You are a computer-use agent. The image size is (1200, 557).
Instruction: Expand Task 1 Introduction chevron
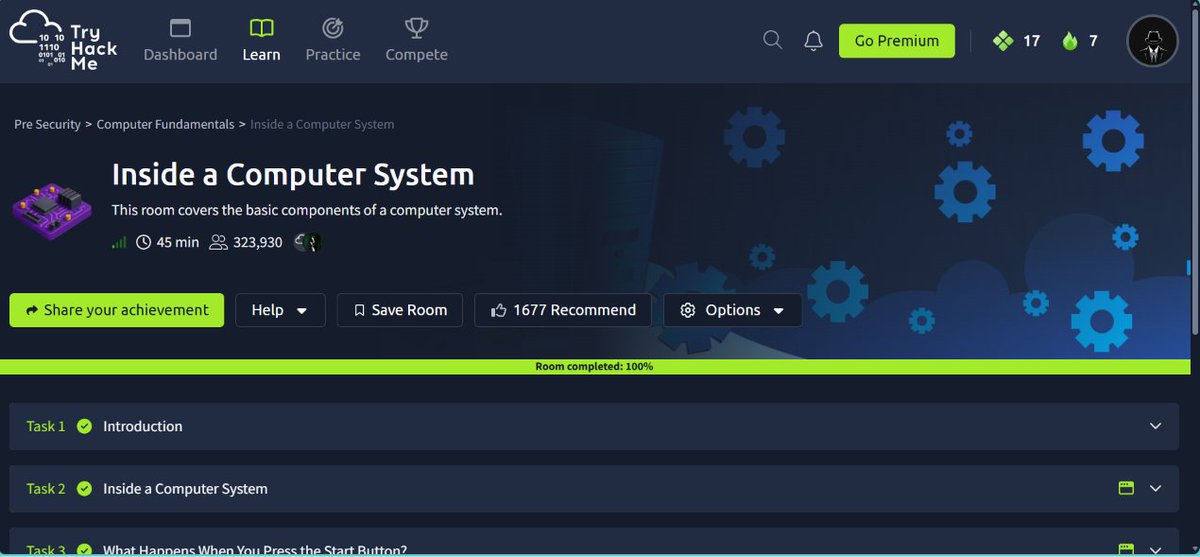point(1156,426)
